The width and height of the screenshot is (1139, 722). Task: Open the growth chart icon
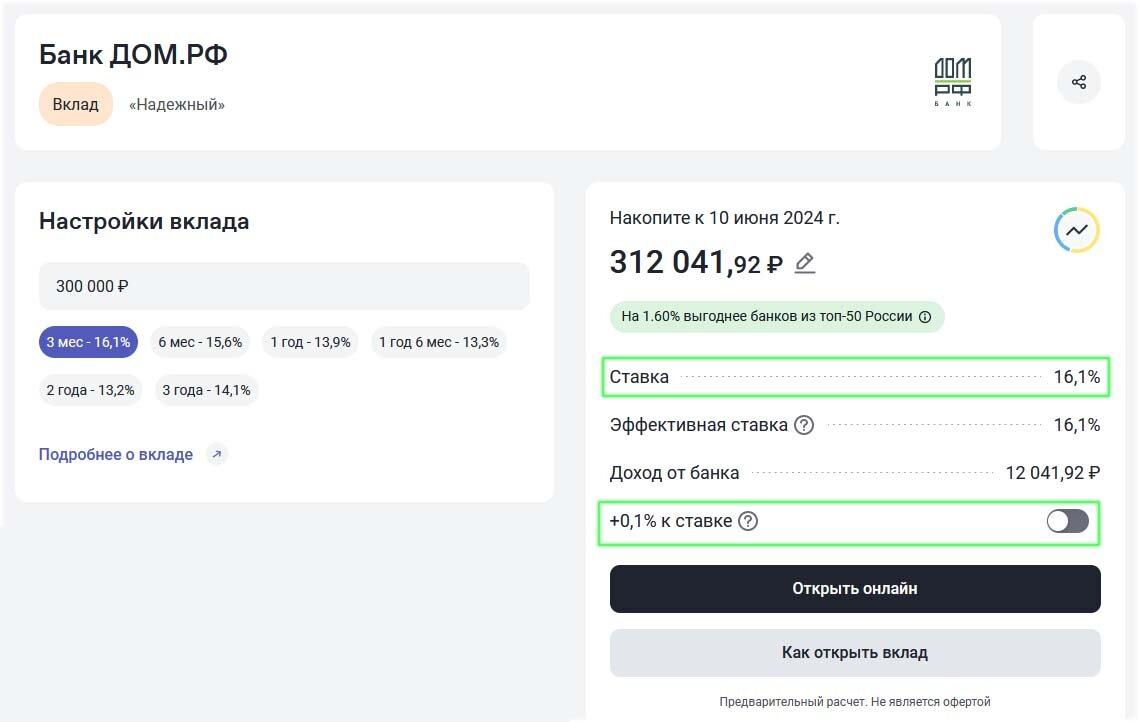point(1077,230)
